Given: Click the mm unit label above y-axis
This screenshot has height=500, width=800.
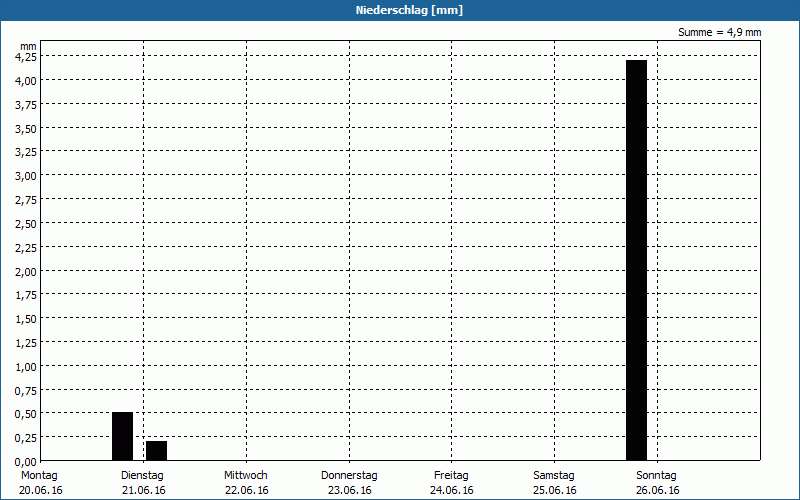Looking at the screenshot, I should [29, 46].
